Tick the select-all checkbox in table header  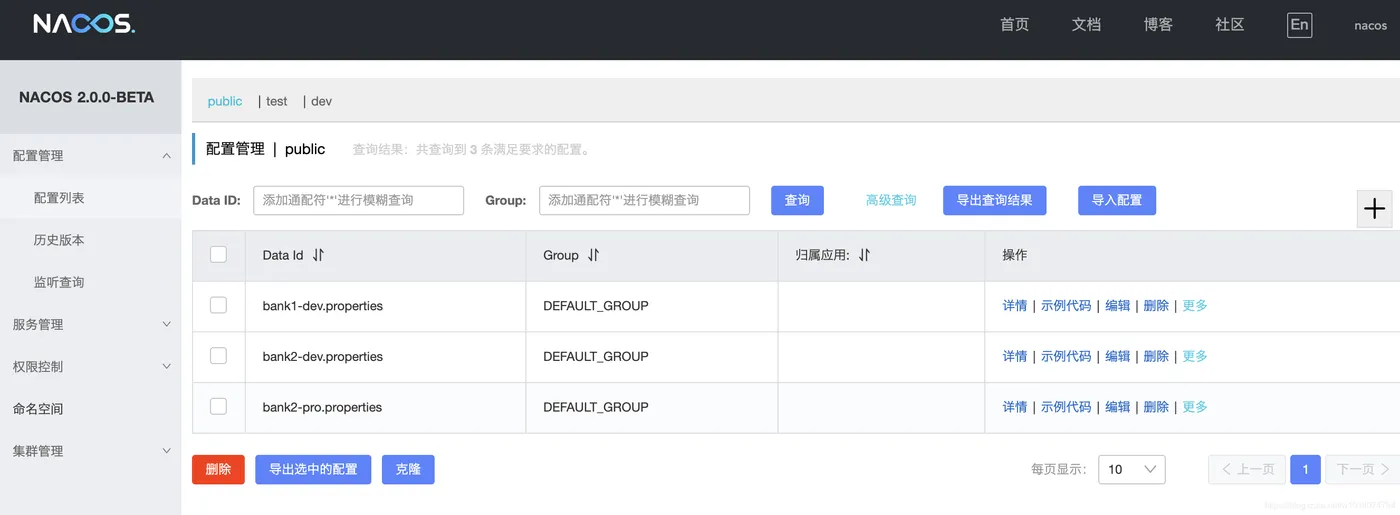(x=218, y=255)
